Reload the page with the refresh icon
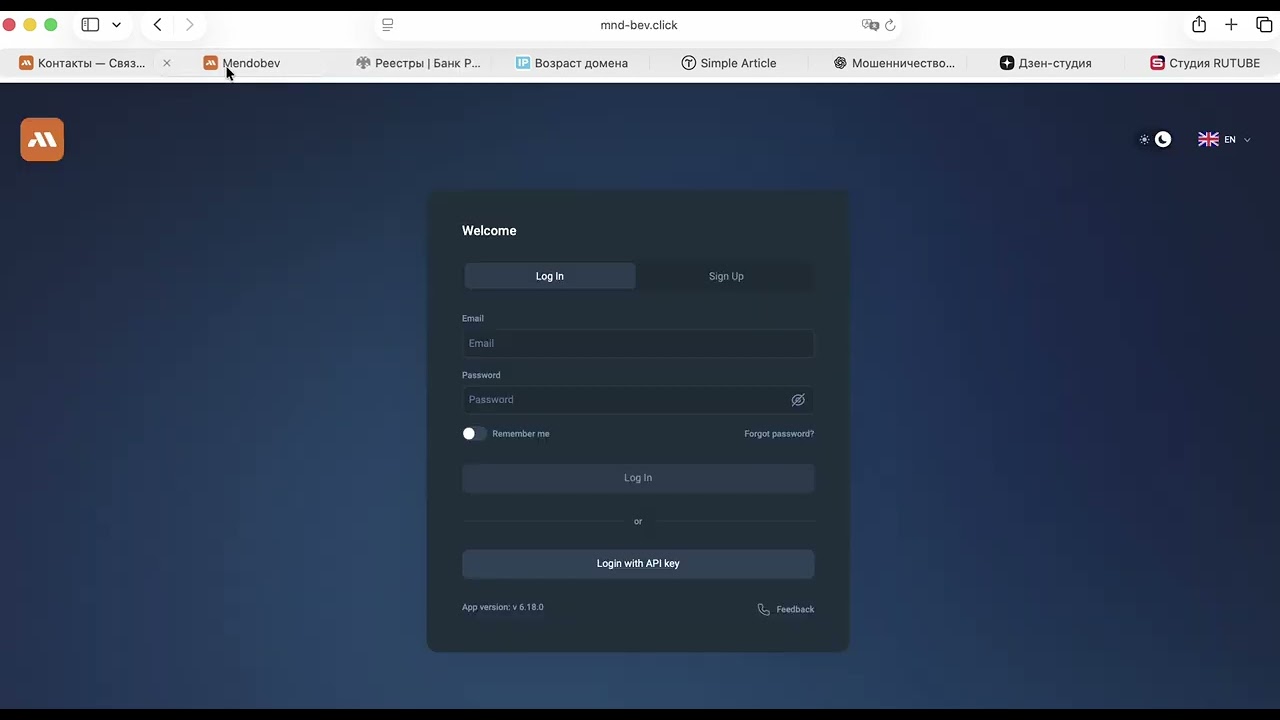The width and height of the screenshot is (1280, 720). [890, 25]
